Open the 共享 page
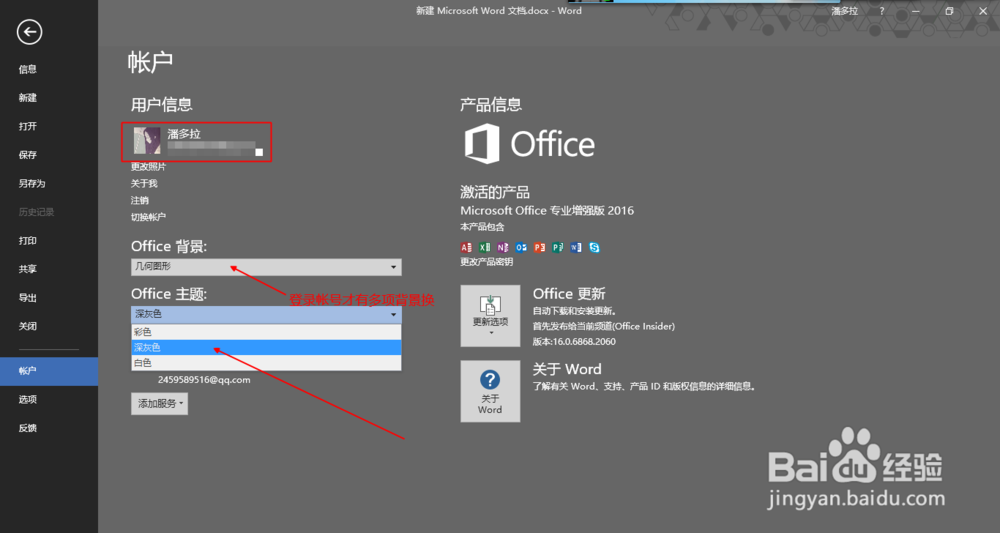Screen dimensions: 1000x533 coord(27,269)
